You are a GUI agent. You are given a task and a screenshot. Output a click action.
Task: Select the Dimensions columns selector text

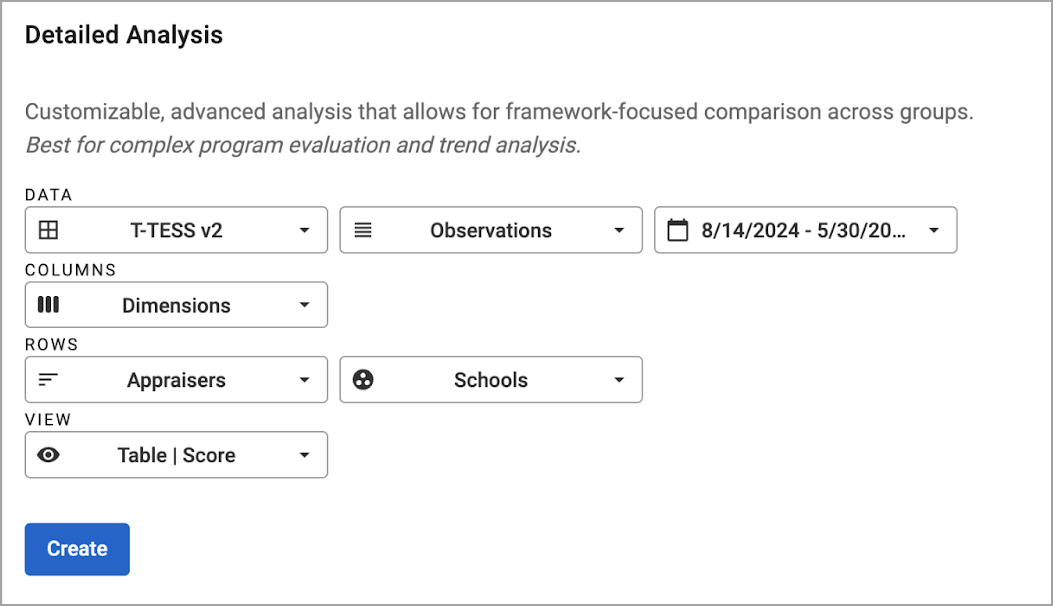[177, 306]
